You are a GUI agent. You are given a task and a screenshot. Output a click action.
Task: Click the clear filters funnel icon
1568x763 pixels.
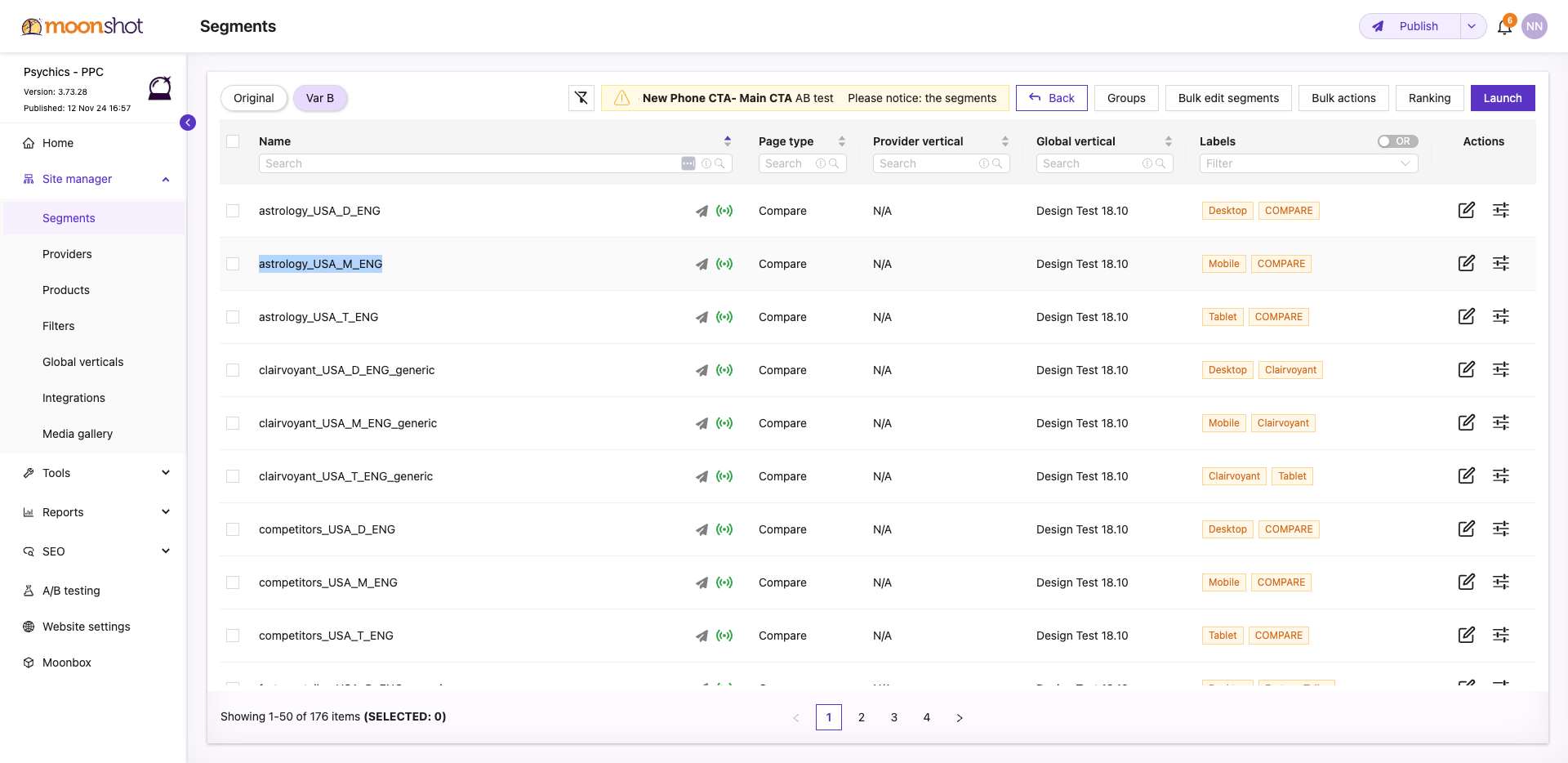click(581, 98)
